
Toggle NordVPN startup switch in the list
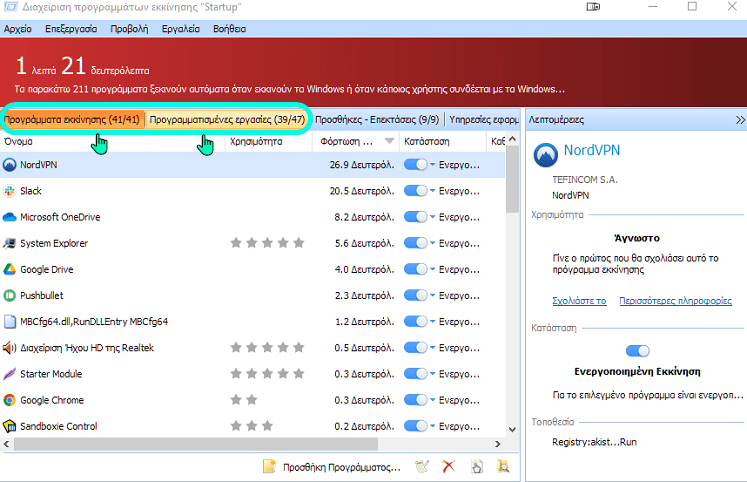click(415, 165)
